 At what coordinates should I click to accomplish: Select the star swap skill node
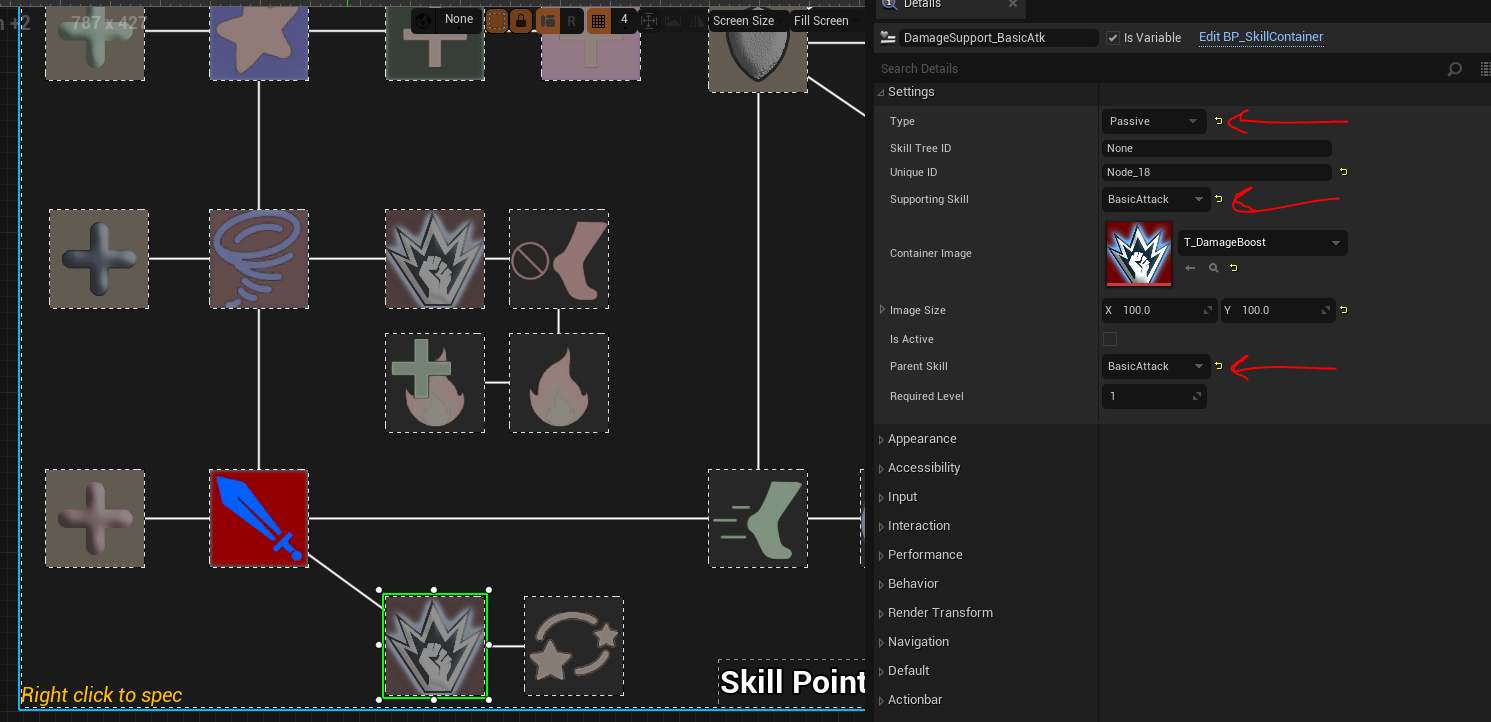(x=574, y=646)
